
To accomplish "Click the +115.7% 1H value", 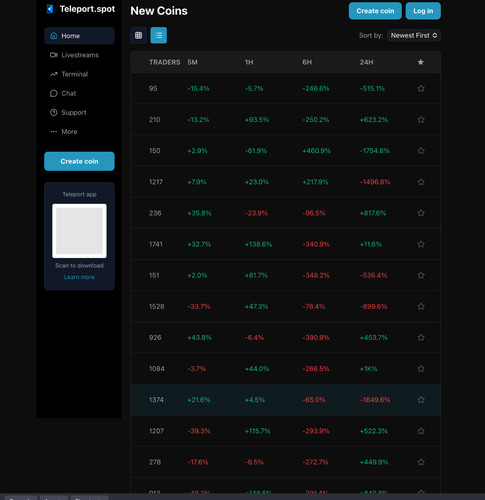I will (x=258, y=431).
